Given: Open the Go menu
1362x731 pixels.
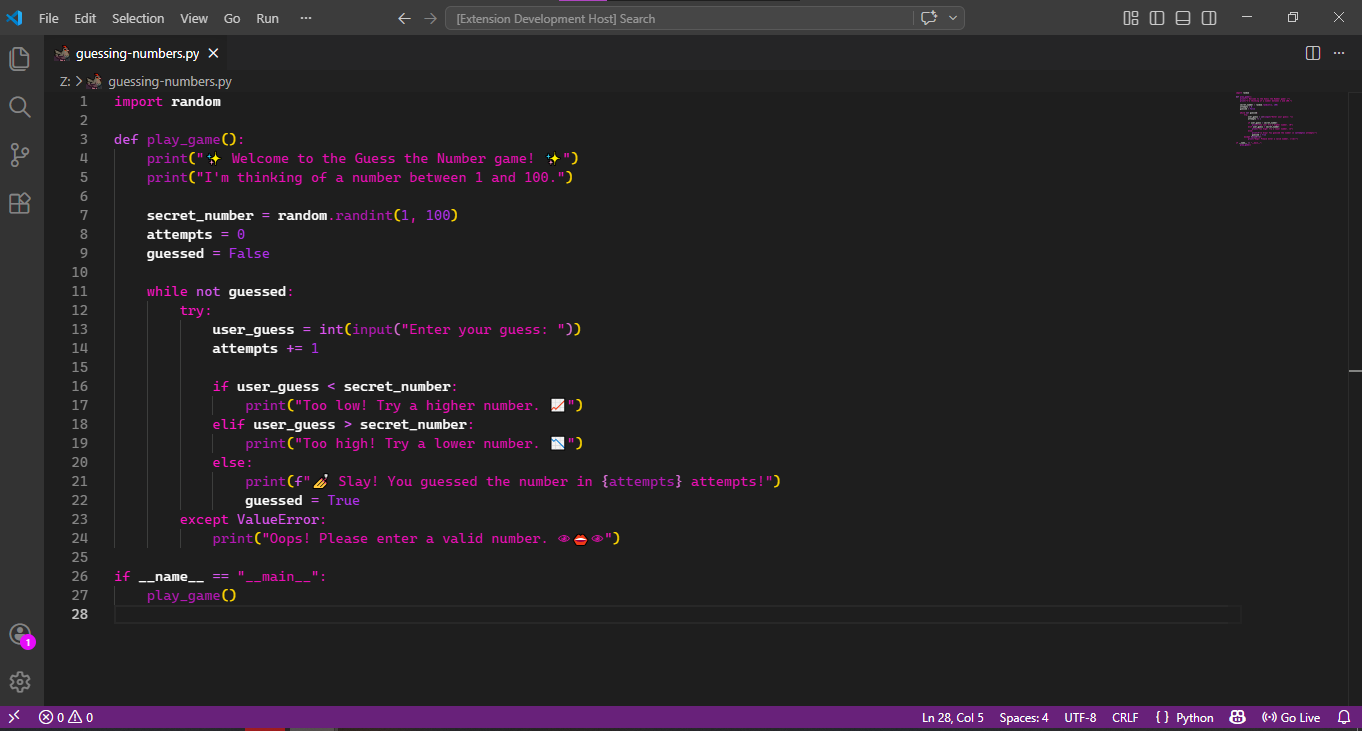Looking at the screenshot, I should (x=232, y=18).
